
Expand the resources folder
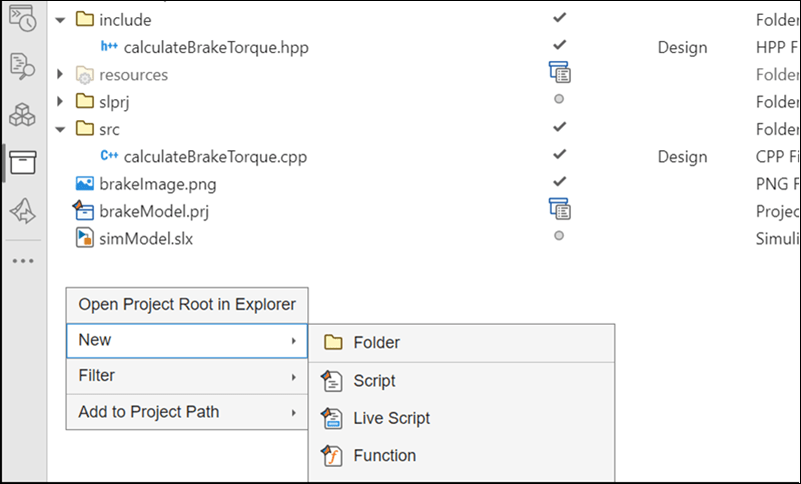[61, 75]
